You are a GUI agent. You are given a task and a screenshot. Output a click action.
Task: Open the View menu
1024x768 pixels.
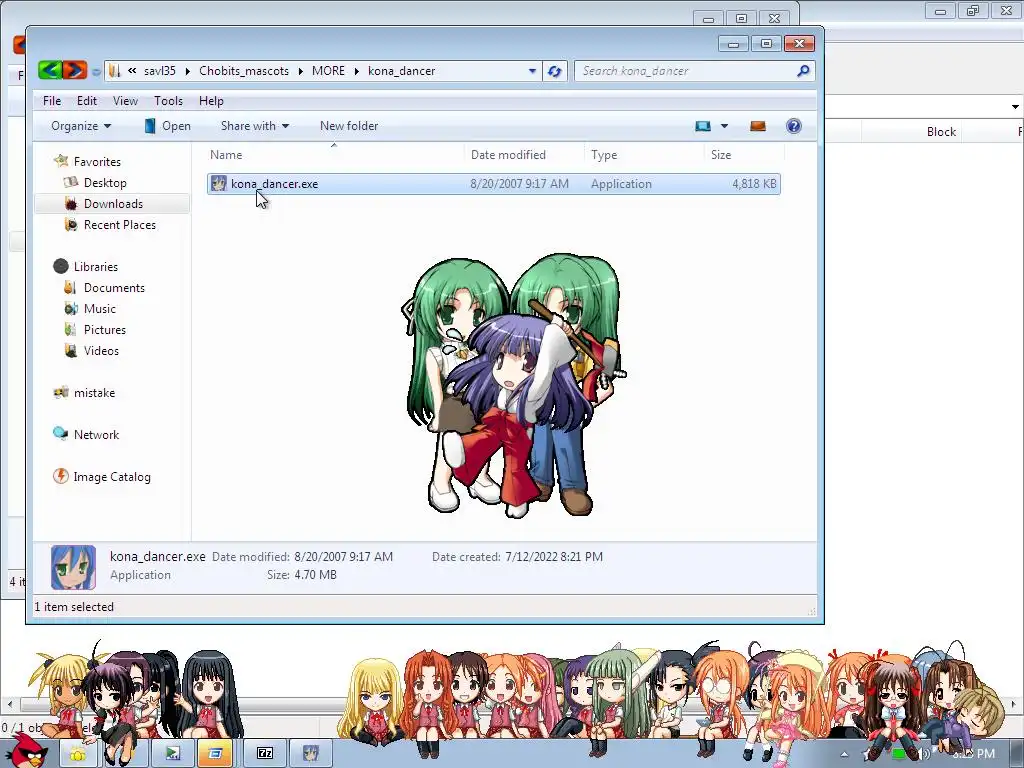[125, 101]
